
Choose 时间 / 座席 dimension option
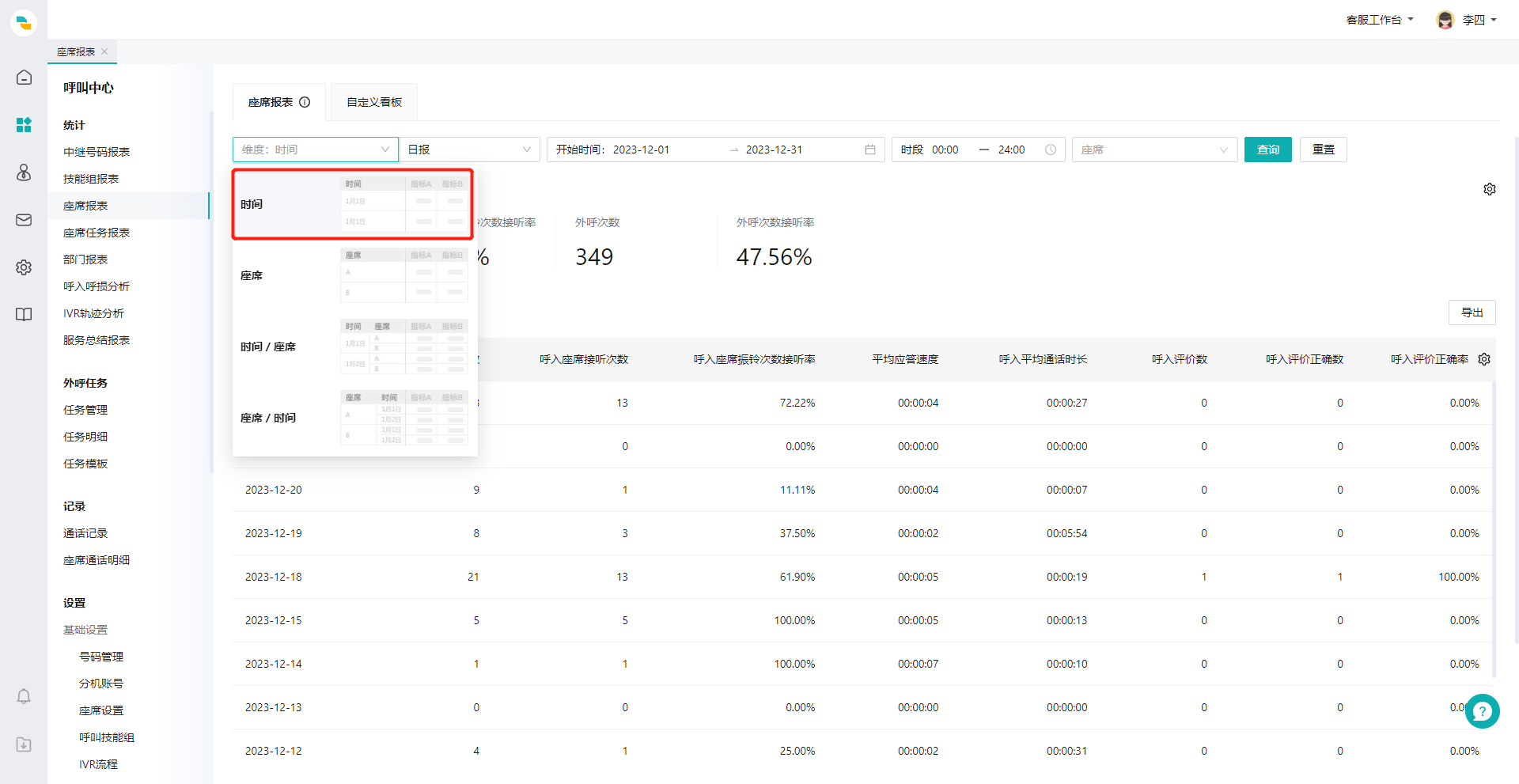pyautogui.click(x=354, y=347)
